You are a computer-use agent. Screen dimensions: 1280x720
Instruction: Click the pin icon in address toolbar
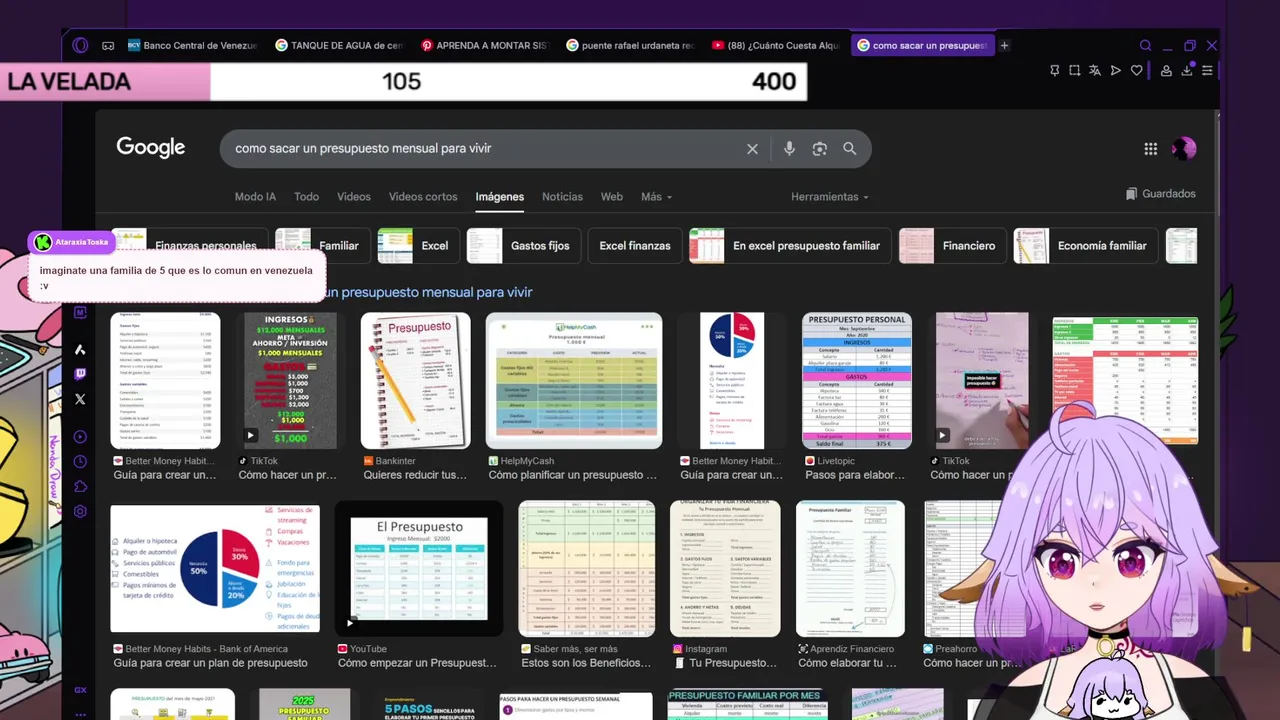(x=1054, y=70)
